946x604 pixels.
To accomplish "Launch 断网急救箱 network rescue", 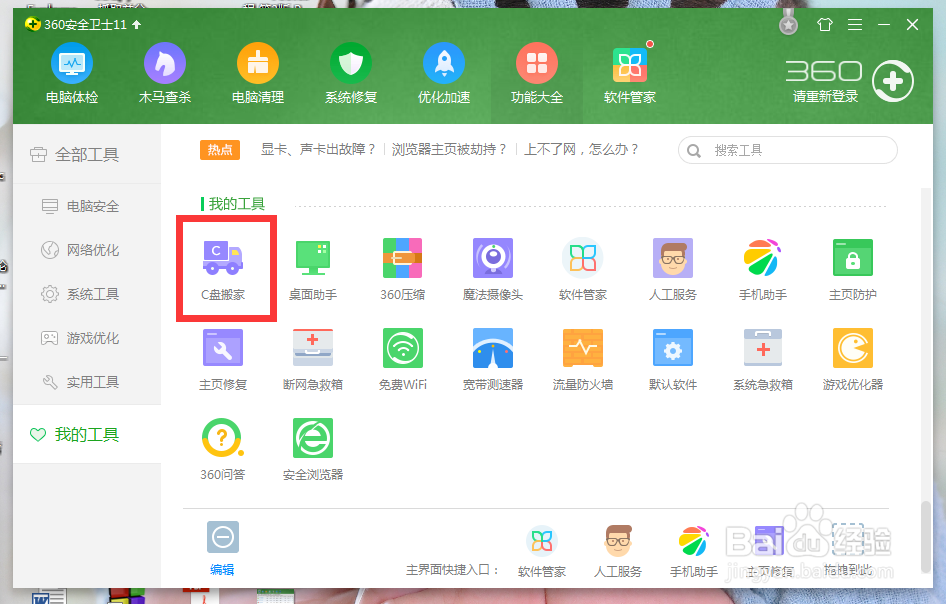I will point(313,359).
